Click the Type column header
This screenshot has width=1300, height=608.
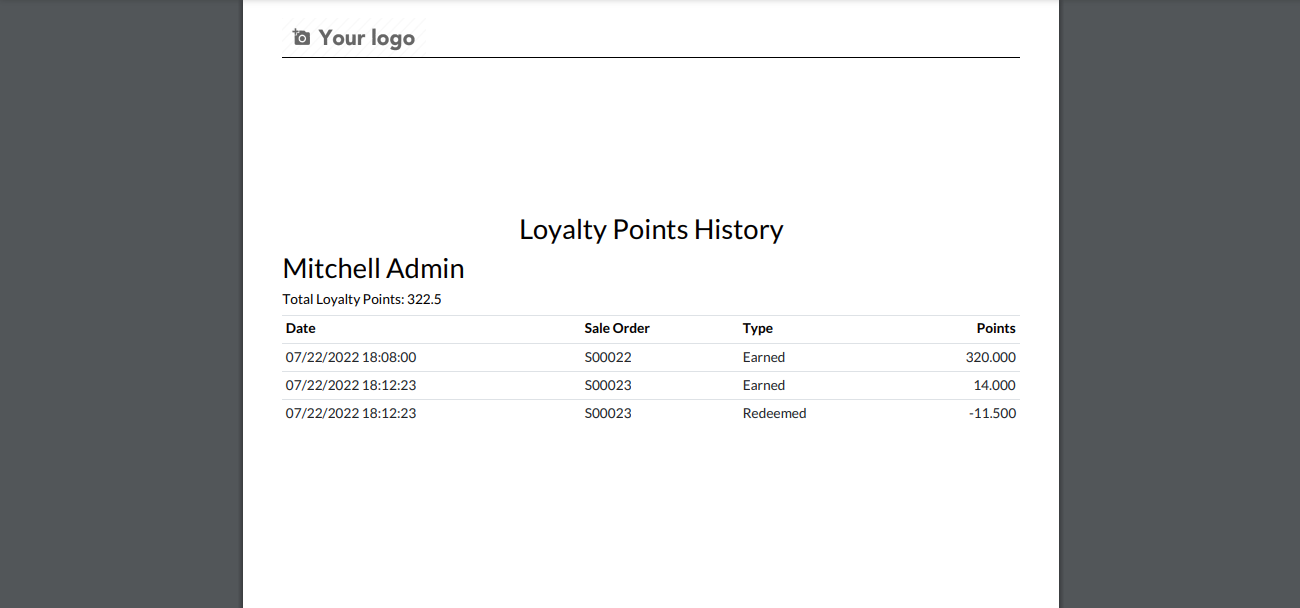(x=758, y=328)
